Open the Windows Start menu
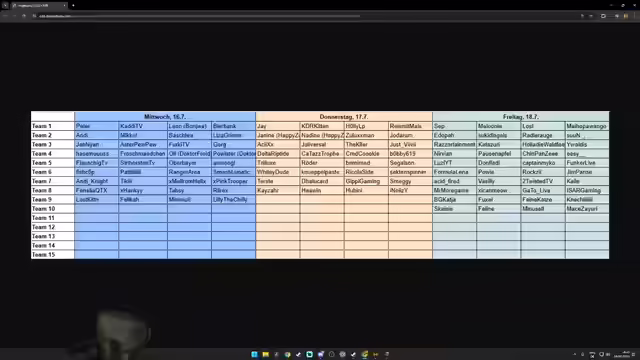 pyautogui.click(x=254, y=354)
